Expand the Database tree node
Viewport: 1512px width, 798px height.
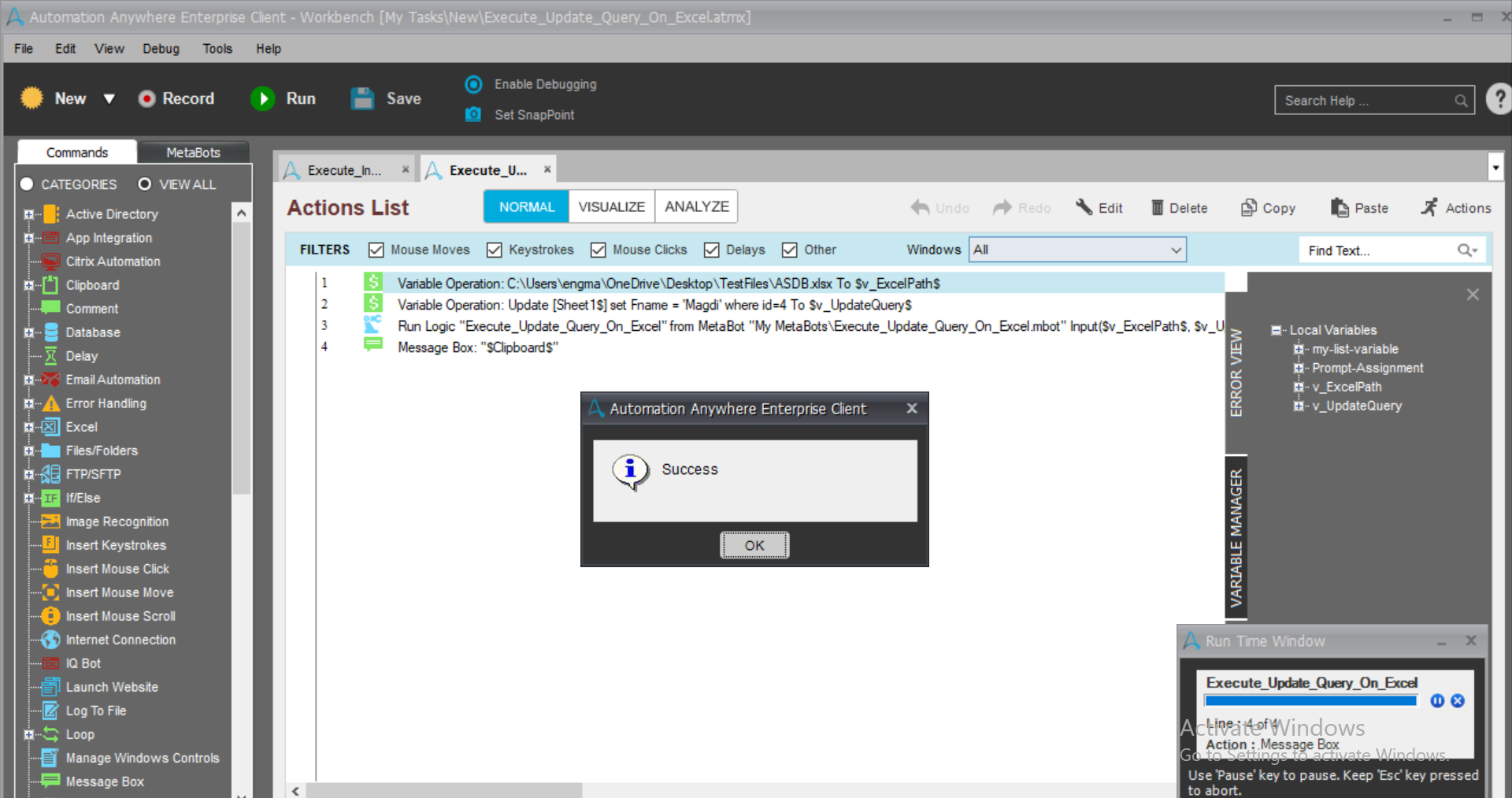(x=29, y=332)
